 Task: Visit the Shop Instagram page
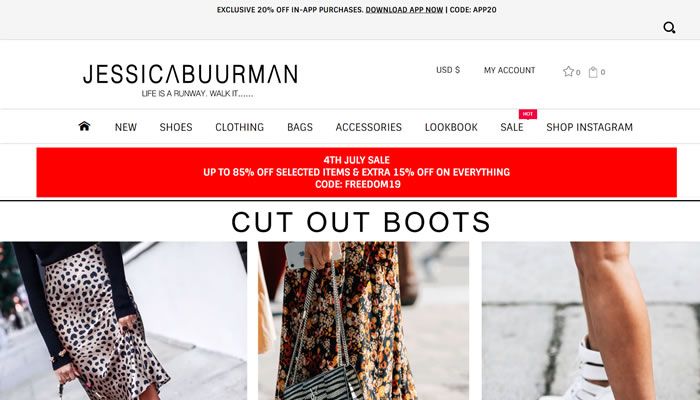[589, 127]
